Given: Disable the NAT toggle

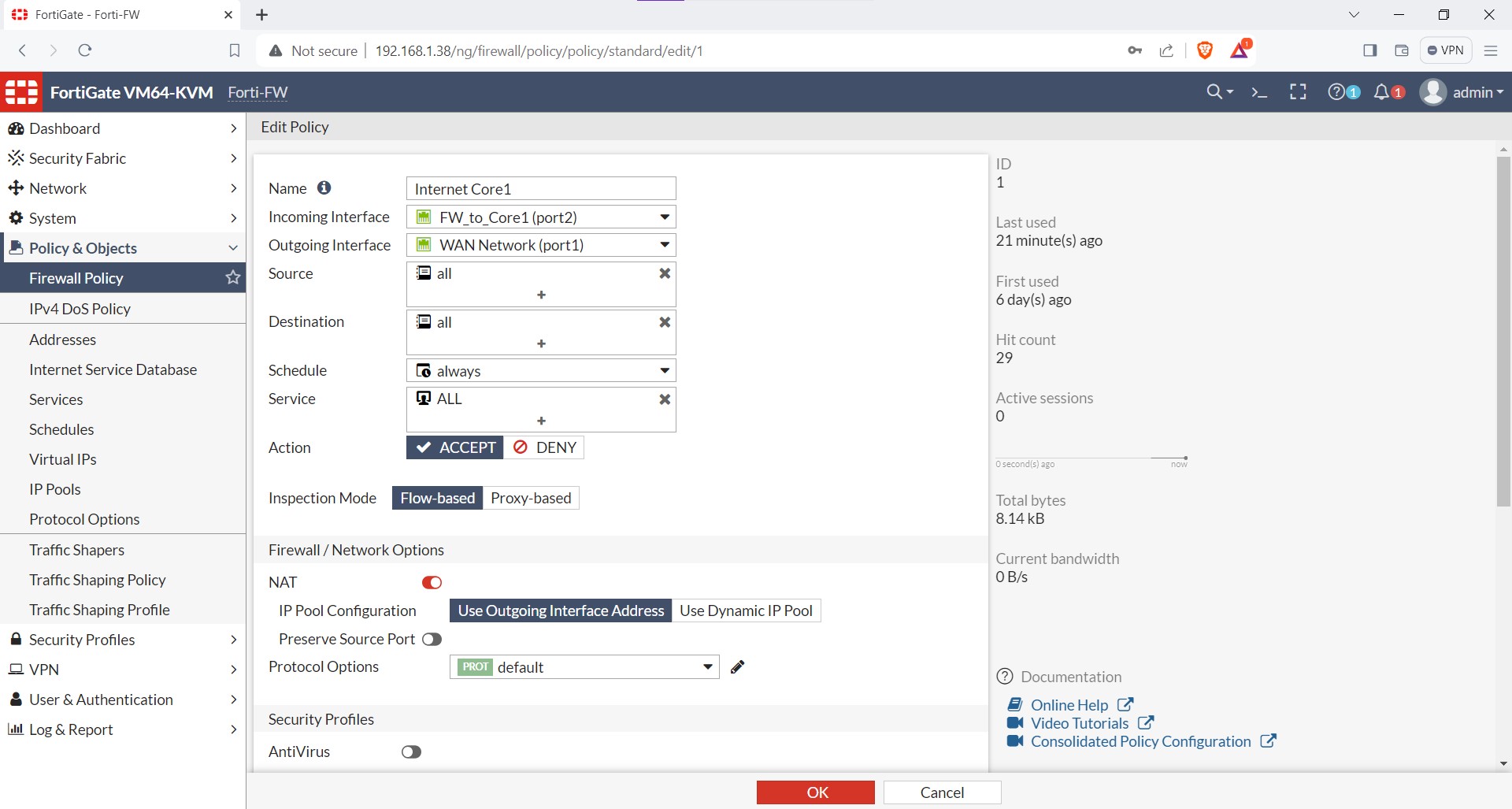Looking at the screenshot, I should [x=432, y=583].
